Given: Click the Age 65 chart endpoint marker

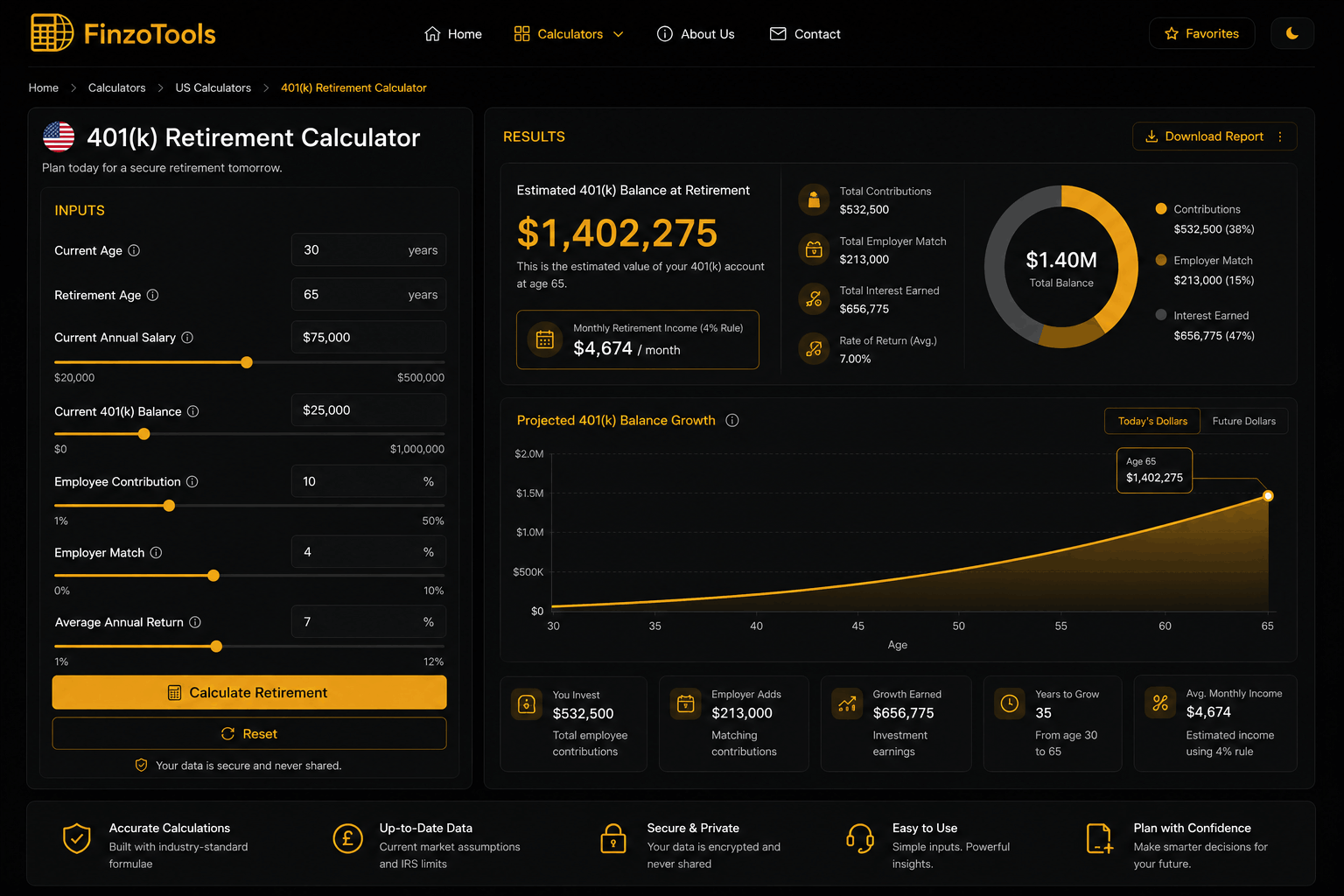Looking at the screenshot, I should pos(1268,496).
